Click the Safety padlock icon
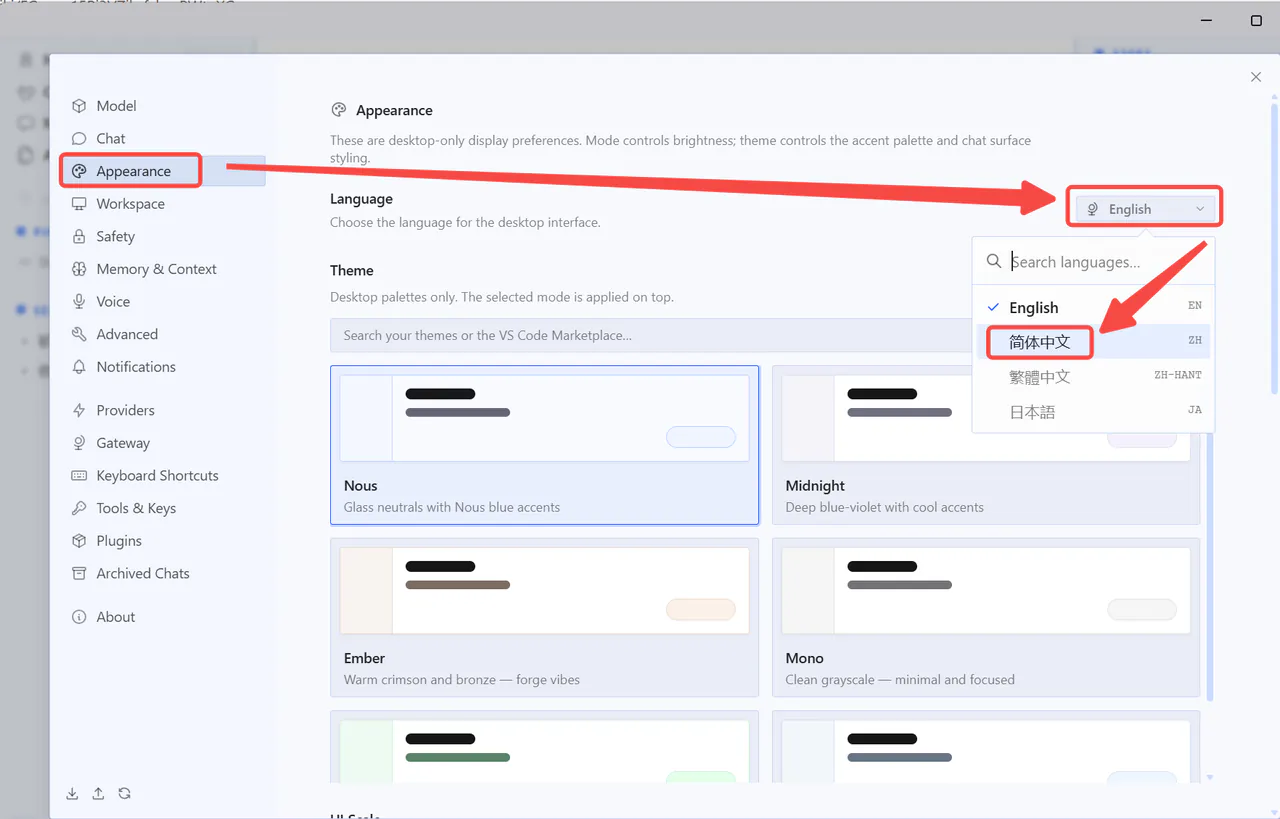The width and height of the screenshot is (1280, 819). (x=79, y=237)
